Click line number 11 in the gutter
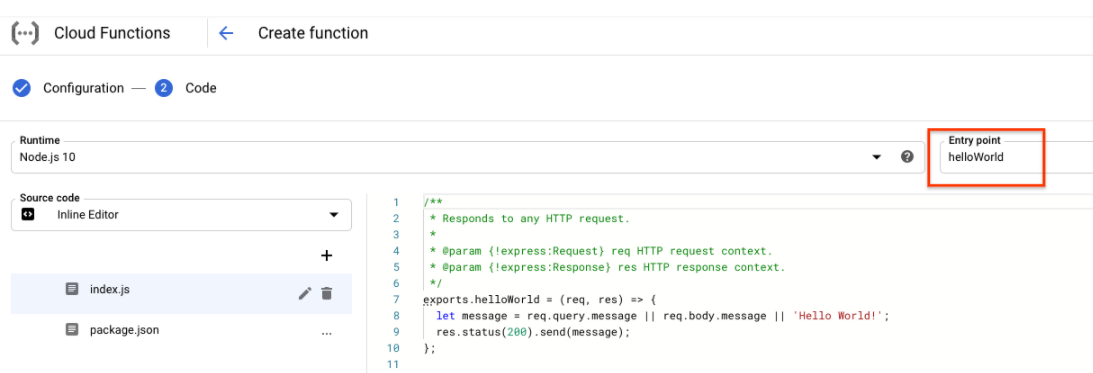Screen dimensions: 1093x373 click(393, 365)
